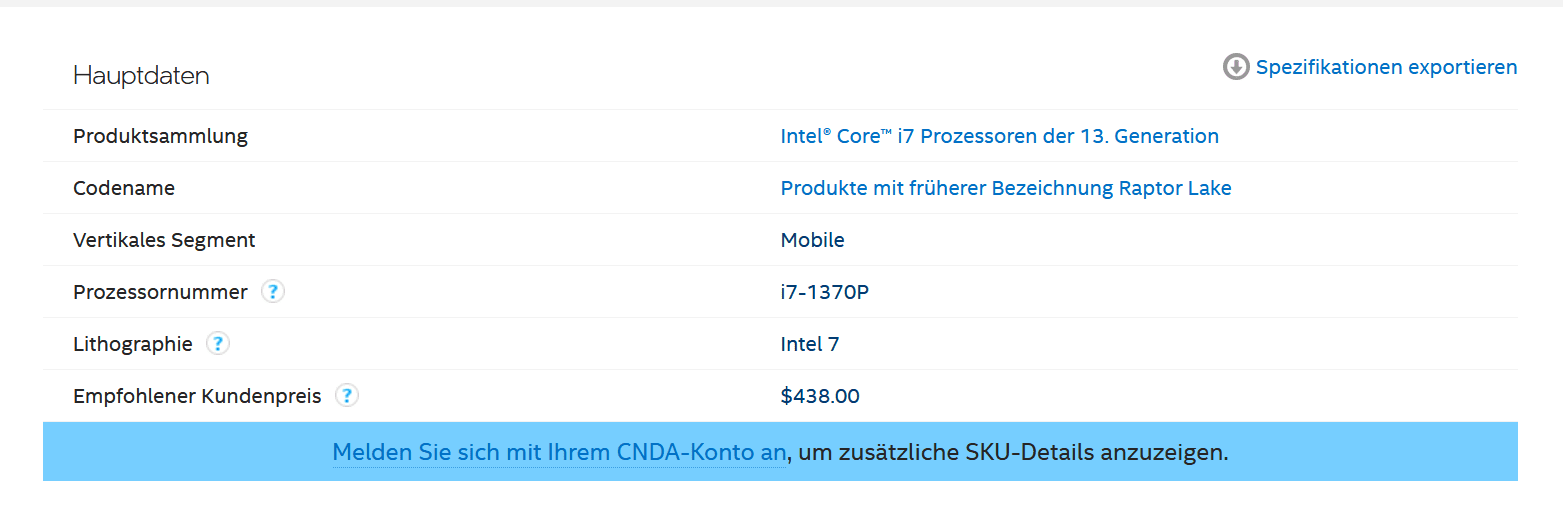The height and width of the screenshot is (510, 1563).
Task: Click the Prozessornummer label text
Action: (x=160, y=292)
